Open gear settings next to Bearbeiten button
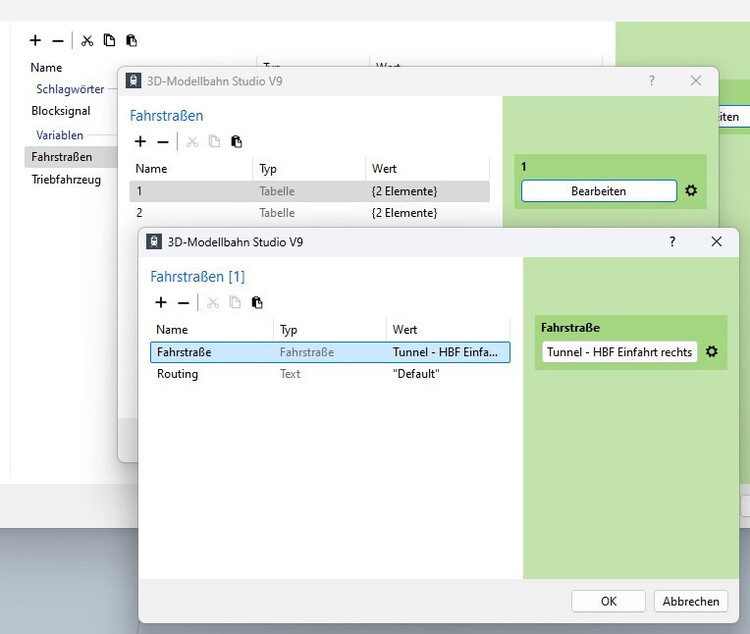750x634 pixels. pyautogui.click(x=691, y=190)
